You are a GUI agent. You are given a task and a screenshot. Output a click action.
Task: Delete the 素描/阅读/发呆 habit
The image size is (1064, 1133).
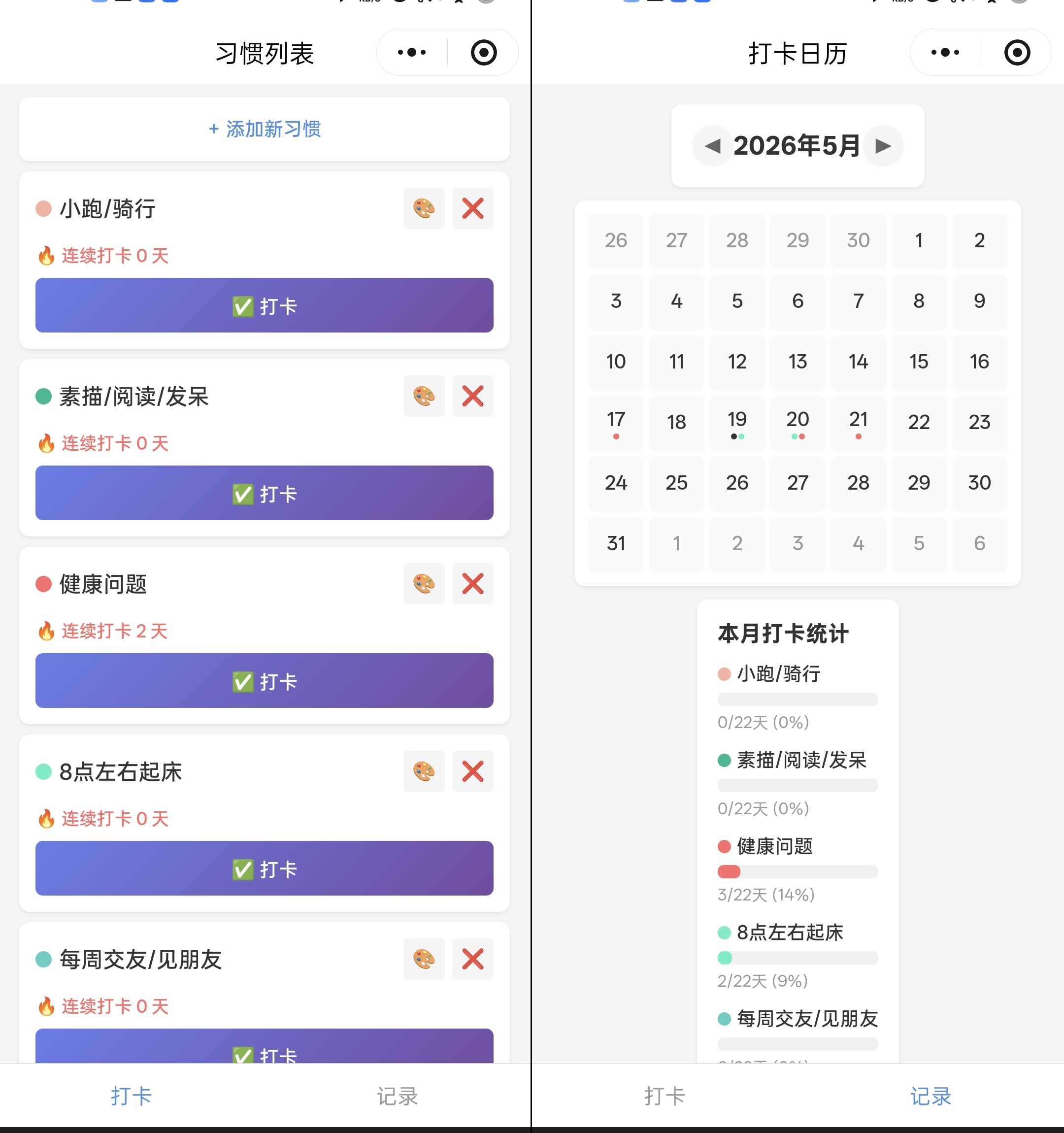[x=472, y=396]
